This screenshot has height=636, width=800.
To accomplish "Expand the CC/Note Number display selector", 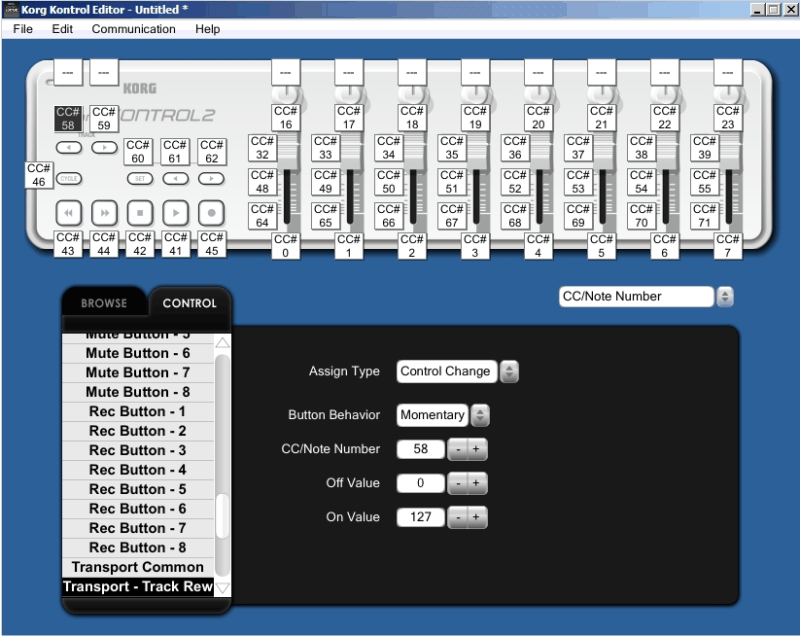I will (725, 296).
